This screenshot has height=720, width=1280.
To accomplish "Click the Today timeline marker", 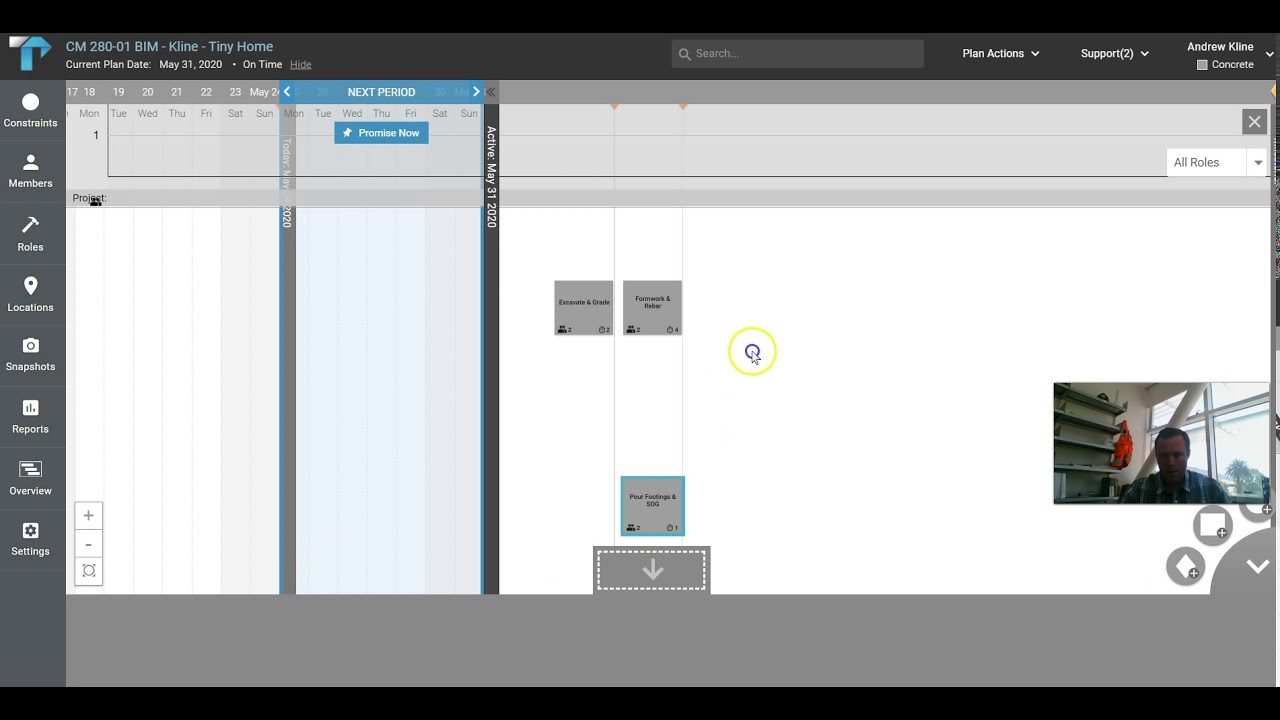I will (287, 182).
